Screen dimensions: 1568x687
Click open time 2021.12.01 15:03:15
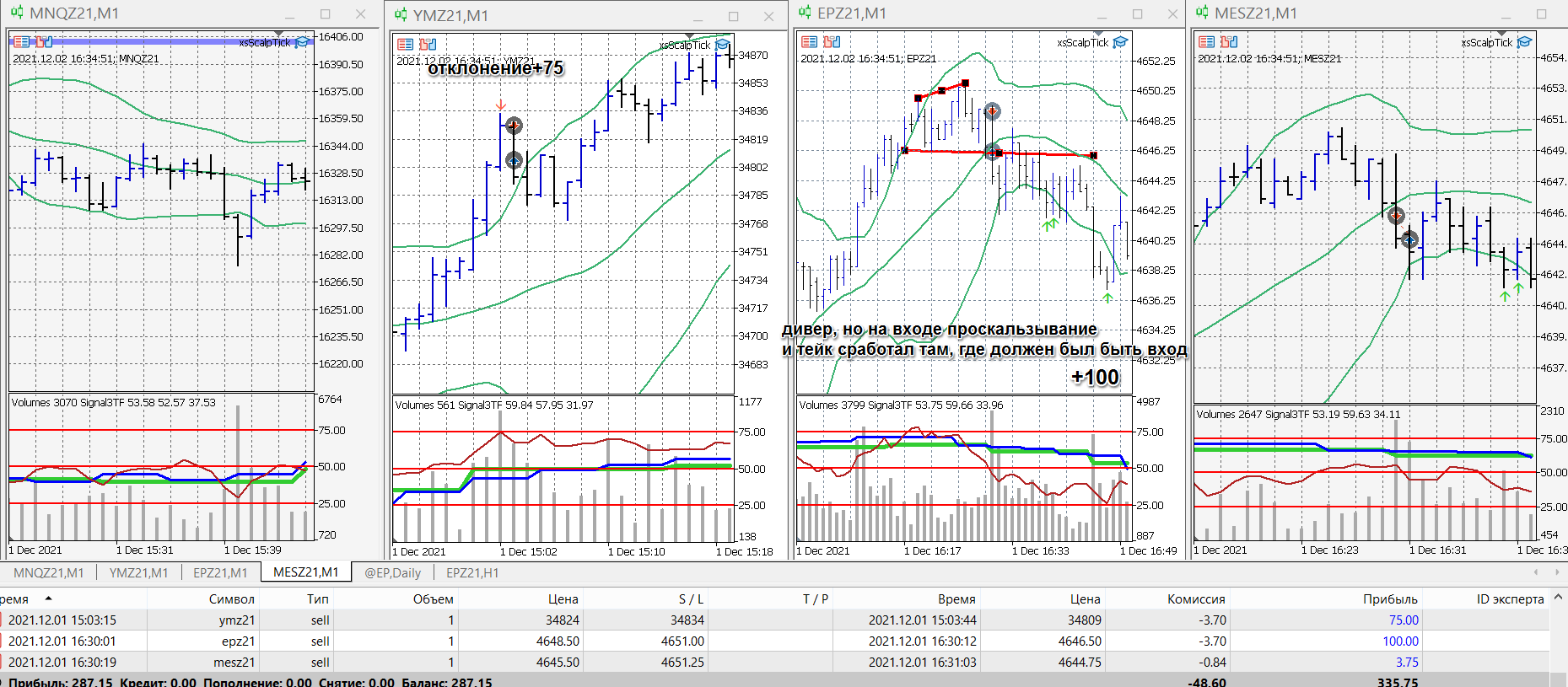click(62, 620)
